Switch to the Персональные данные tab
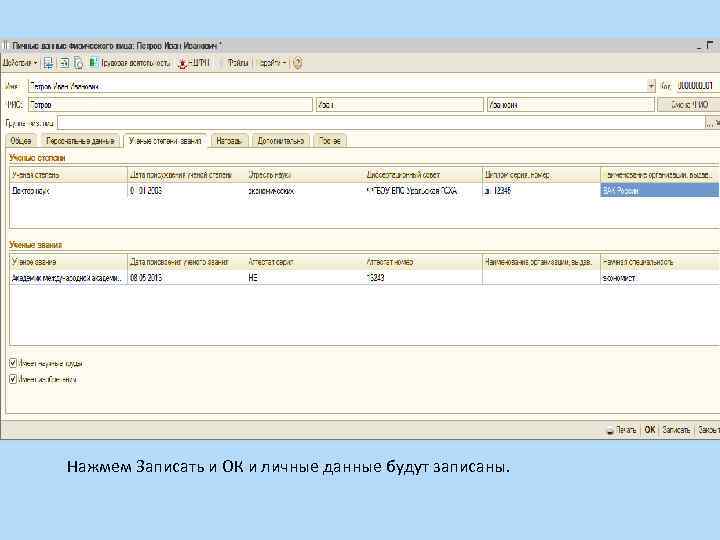Viewport: 720px width, 540px height. [x=80, y=141]
